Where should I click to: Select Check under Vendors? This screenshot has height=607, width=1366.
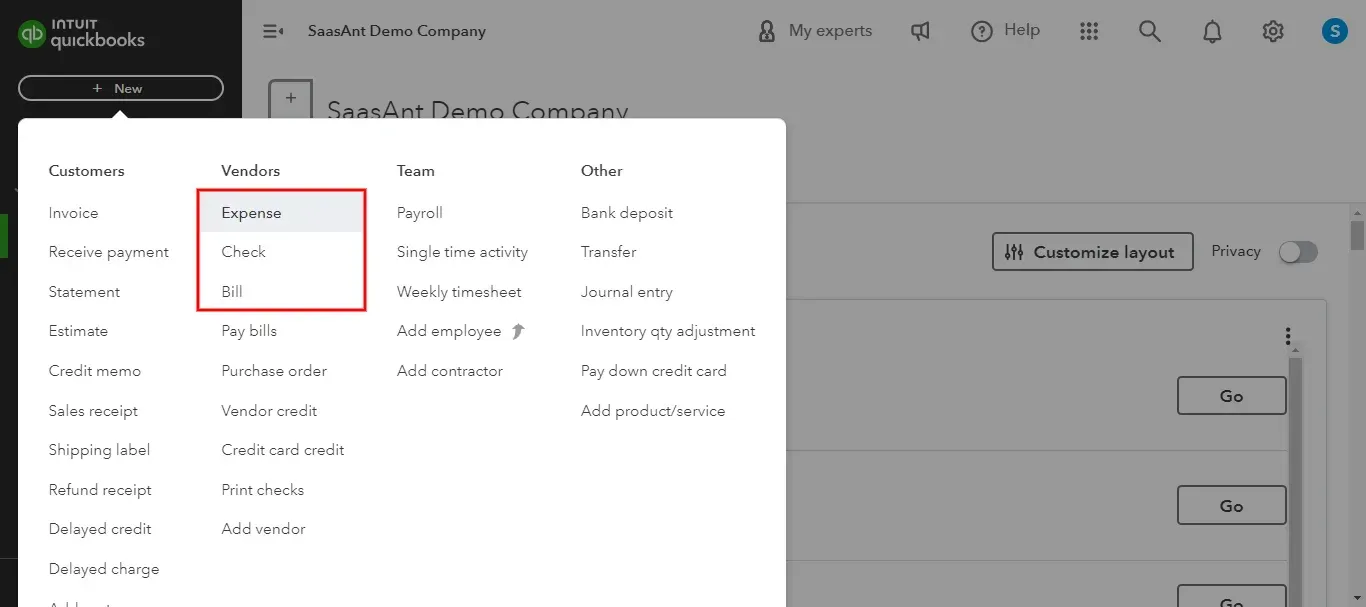[244, 252]
